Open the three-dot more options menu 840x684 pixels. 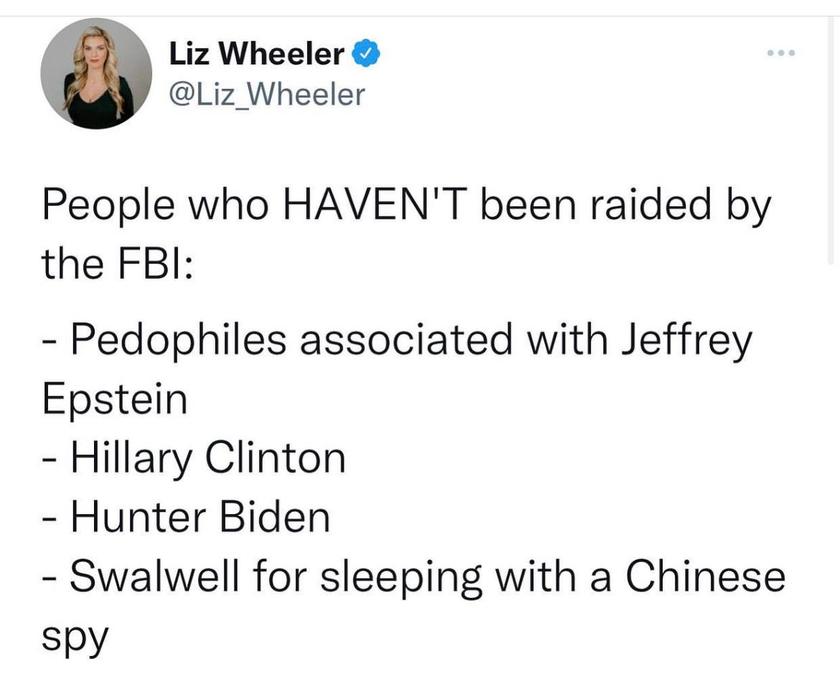(781, 53)
